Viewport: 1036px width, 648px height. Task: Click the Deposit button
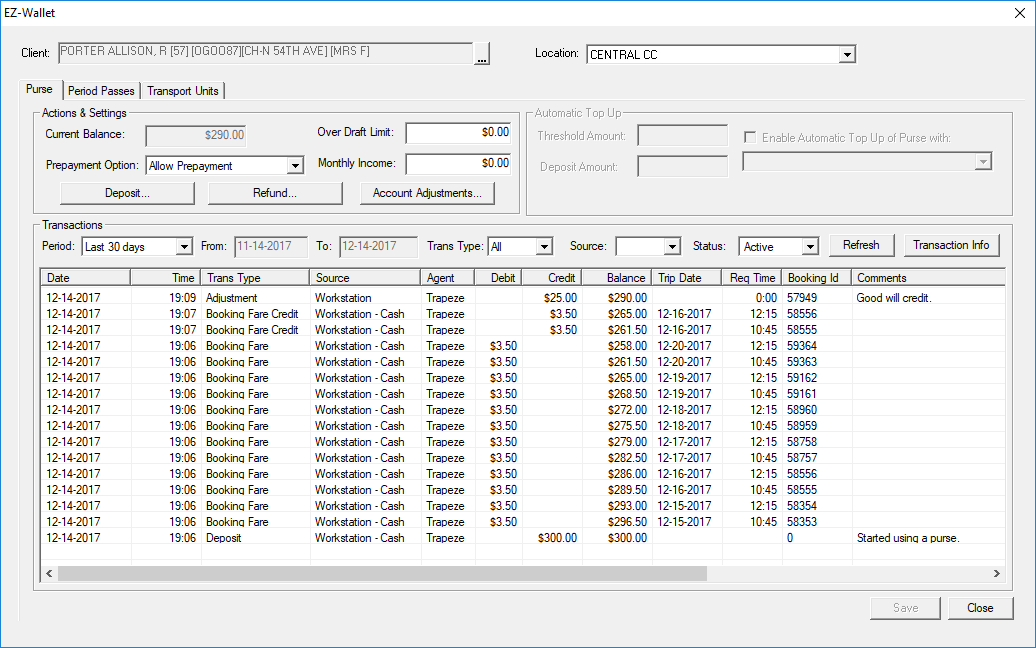(127, 193)
